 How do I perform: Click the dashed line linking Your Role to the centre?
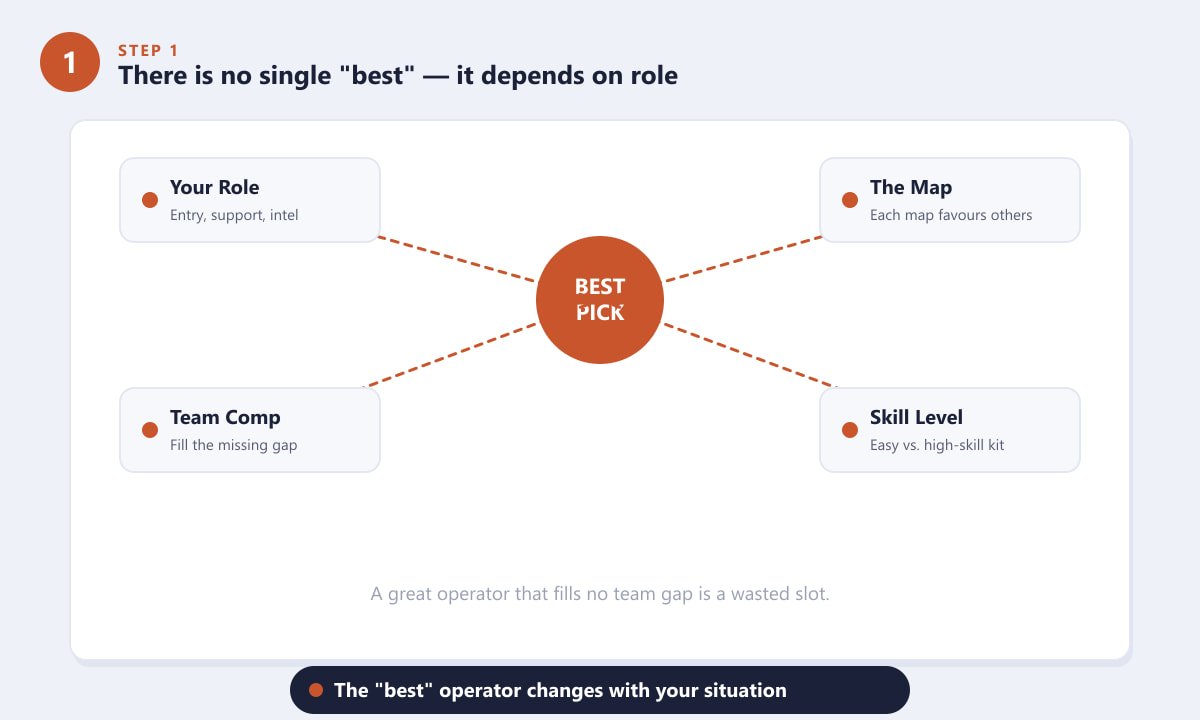[x=455, y=259]
